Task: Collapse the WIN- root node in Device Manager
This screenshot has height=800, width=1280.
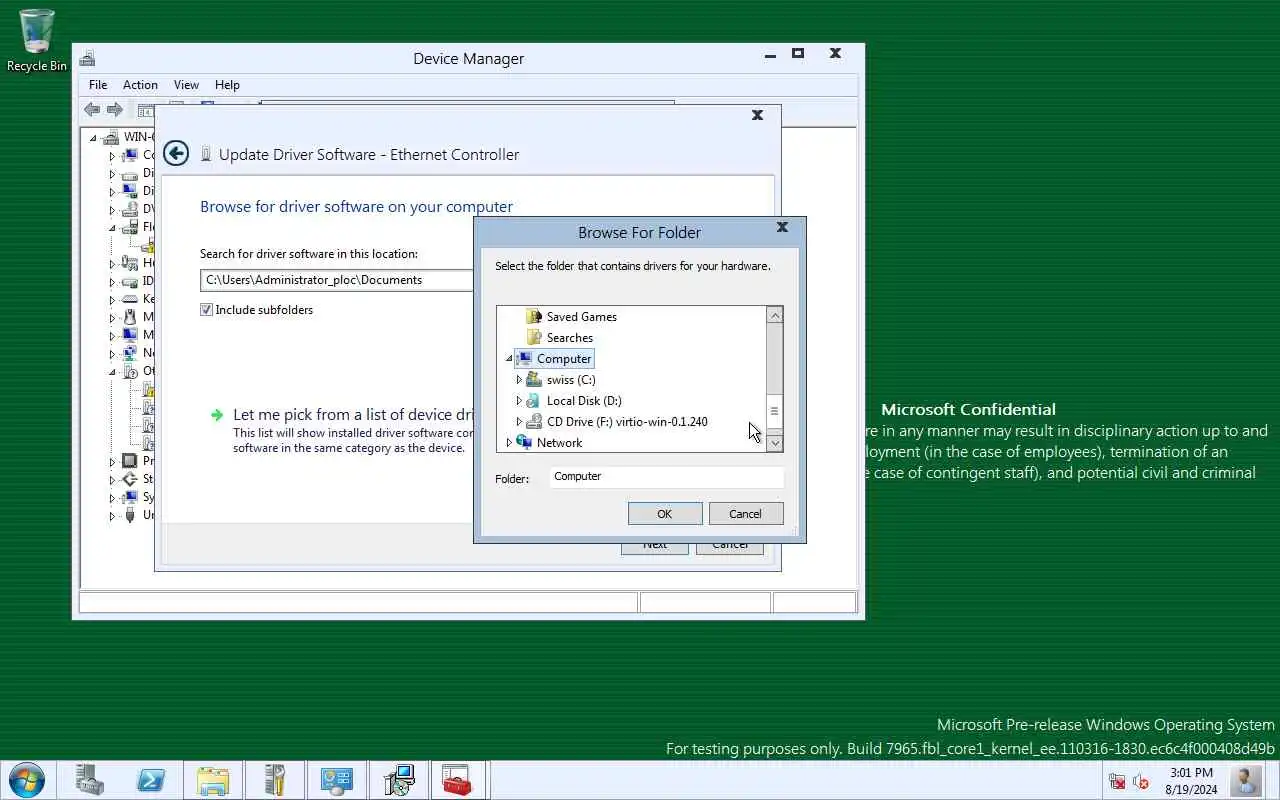Action: click(x=93, y=138)
